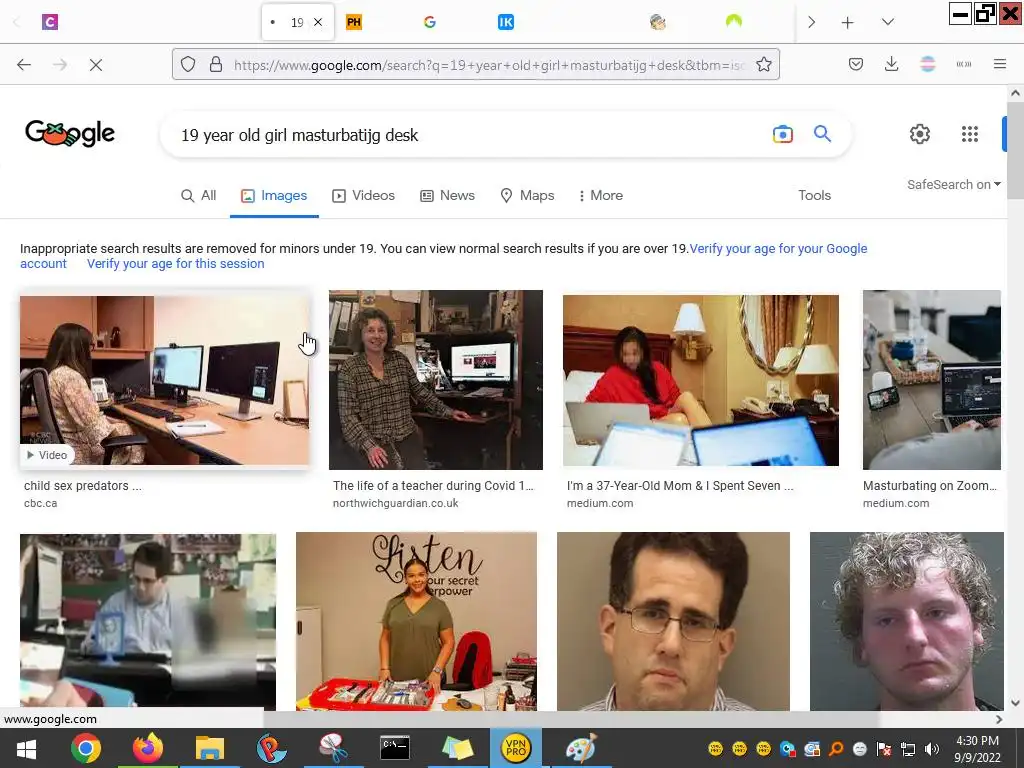The width and height of the screenshot is (1024, 768).
Task: Click the horizontal scrollbar right arrow
Action: coord(999,719)
